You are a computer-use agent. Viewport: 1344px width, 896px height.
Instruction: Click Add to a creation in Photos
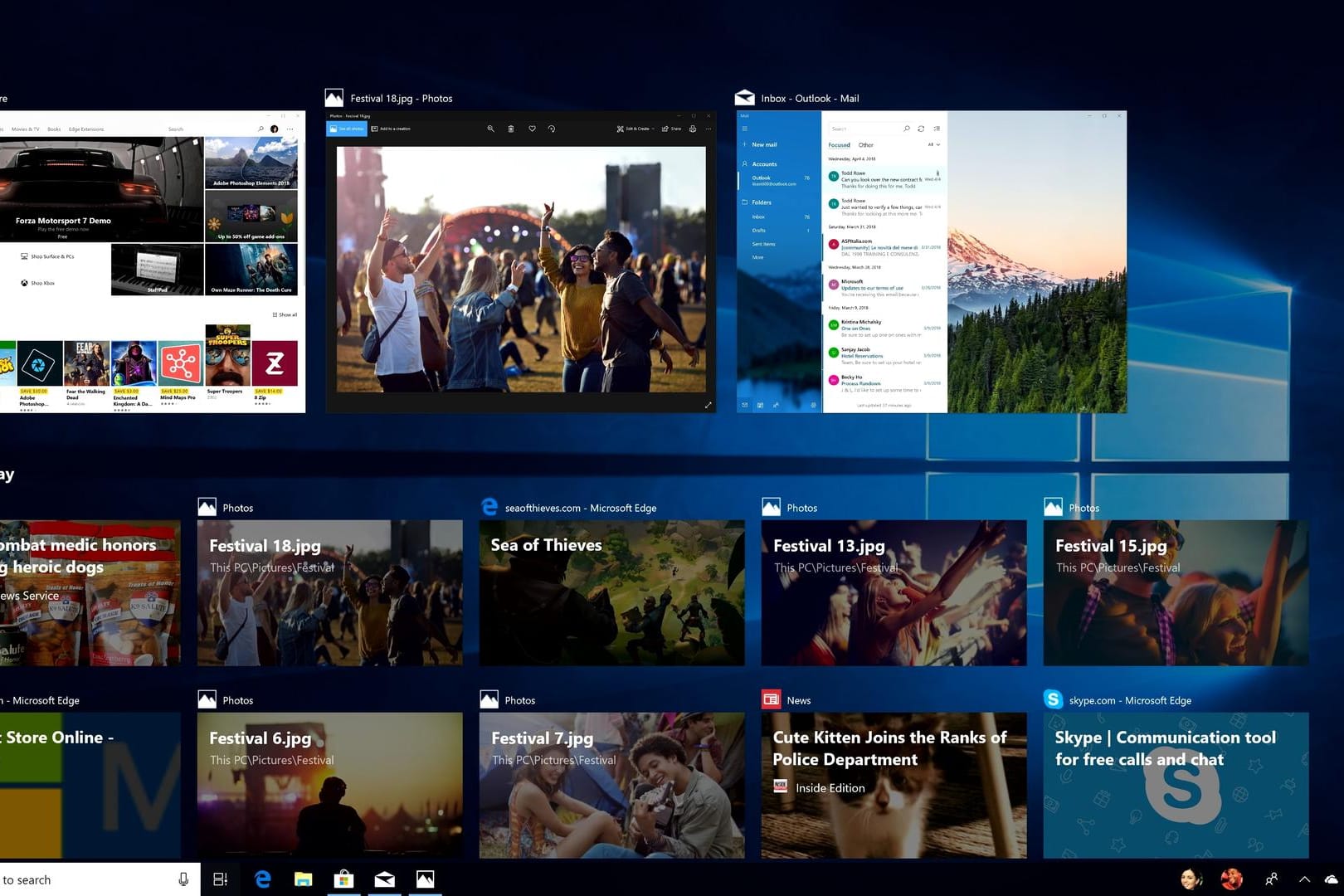click(x=391, y=129)
